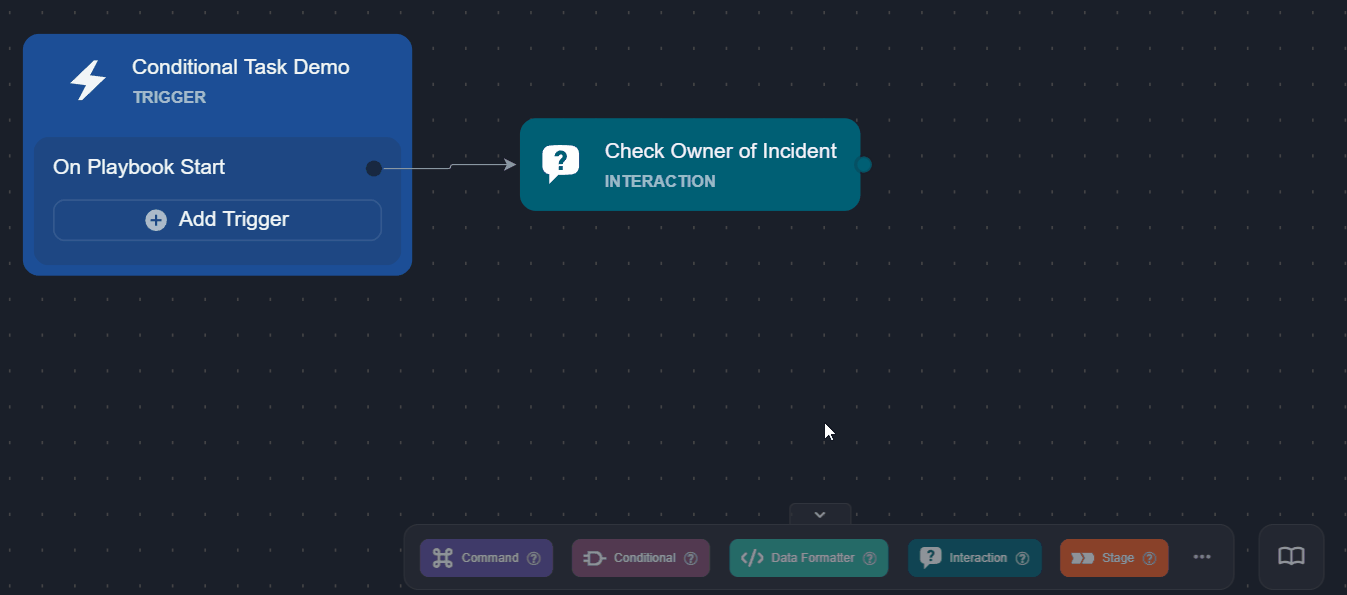The height and width of the screenshot is (595, 1347).
Task: Open documentation via the book icon
Action: (x=1291, y=557)
